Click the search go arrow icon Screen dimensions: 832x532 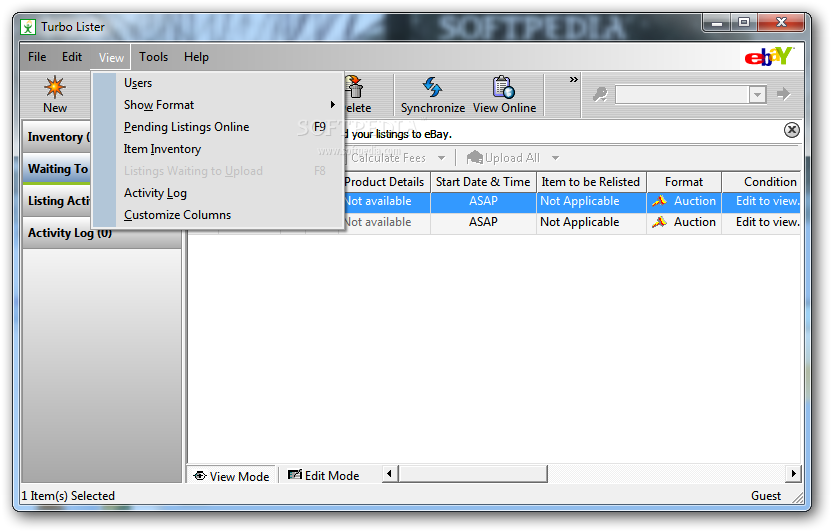(x=784, y=94)
